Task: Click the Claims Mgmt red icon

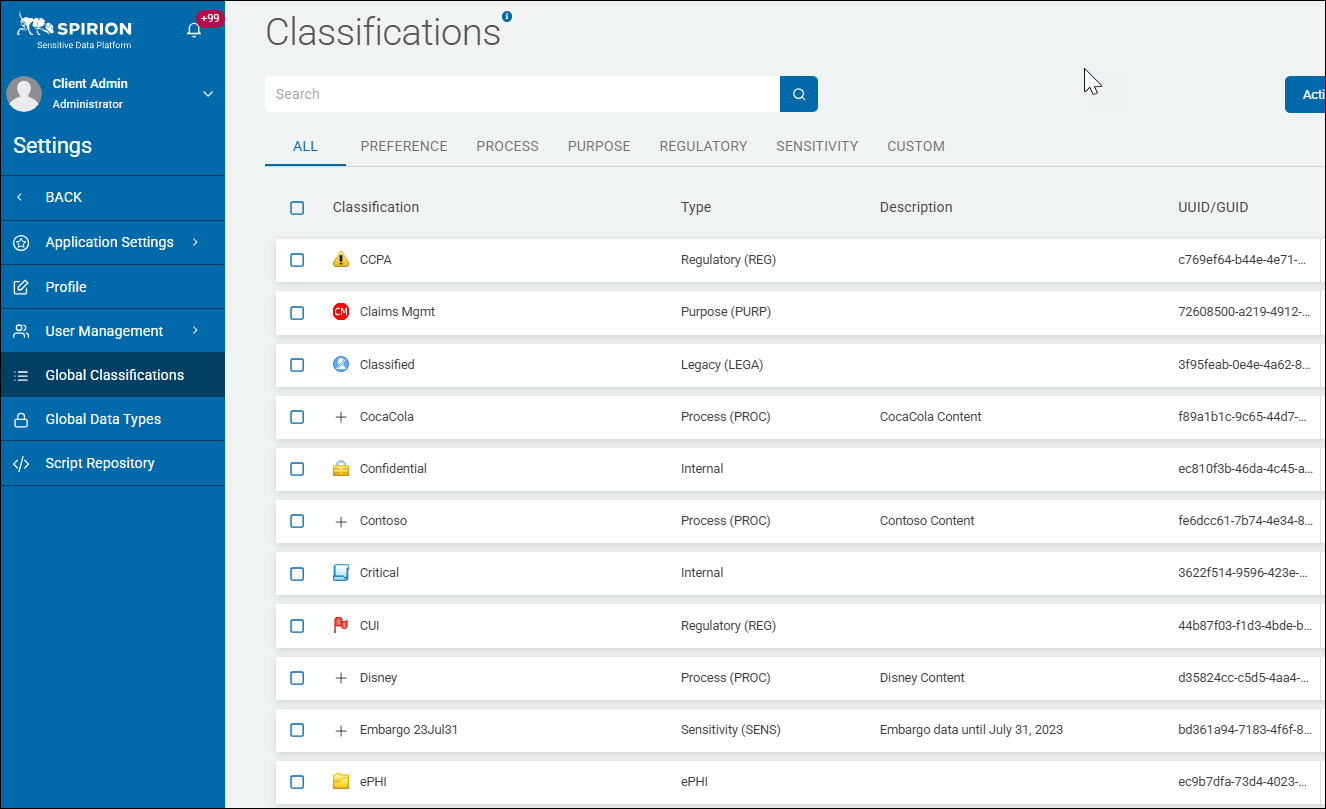Action: pos(341,312)
